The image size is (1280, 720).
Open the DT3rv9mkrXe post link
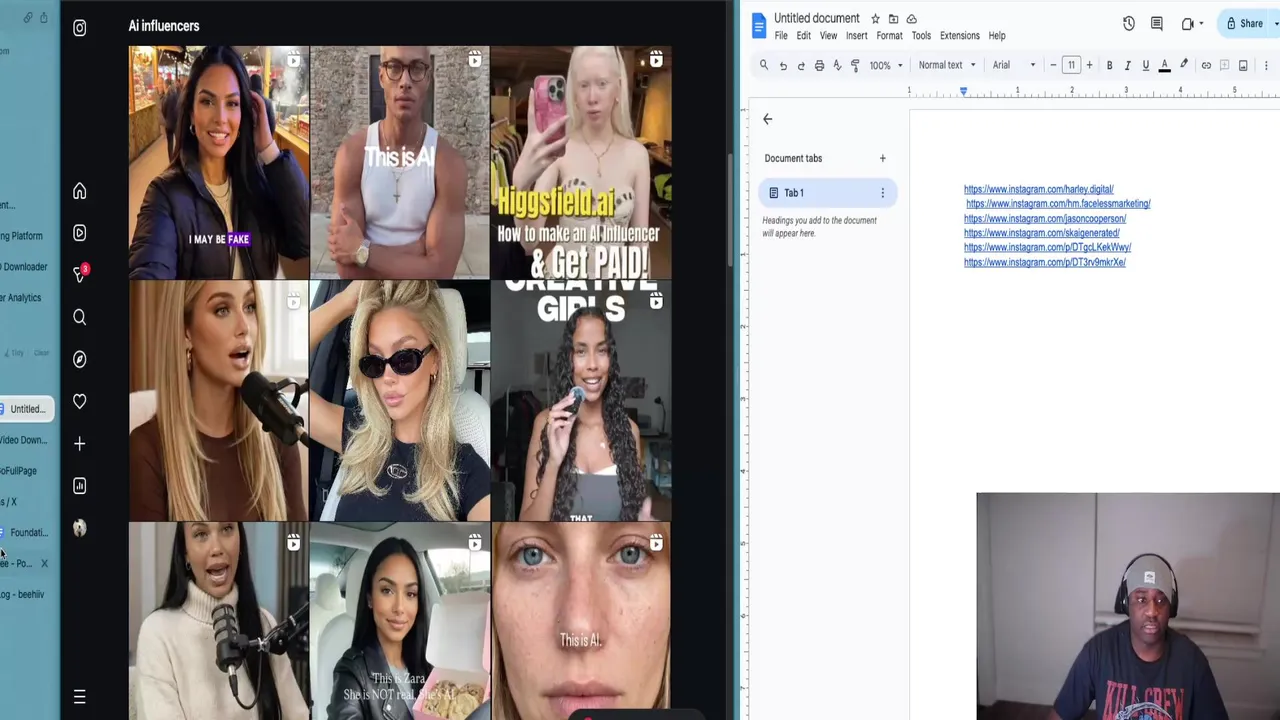(1045, 263)
